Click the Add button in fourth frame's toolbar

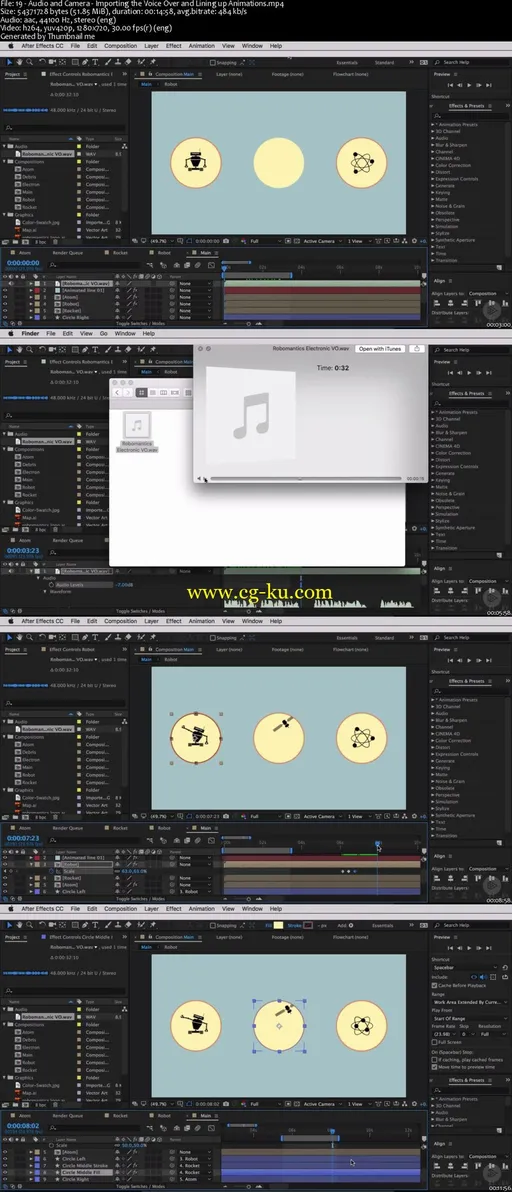tap(346, 925)
